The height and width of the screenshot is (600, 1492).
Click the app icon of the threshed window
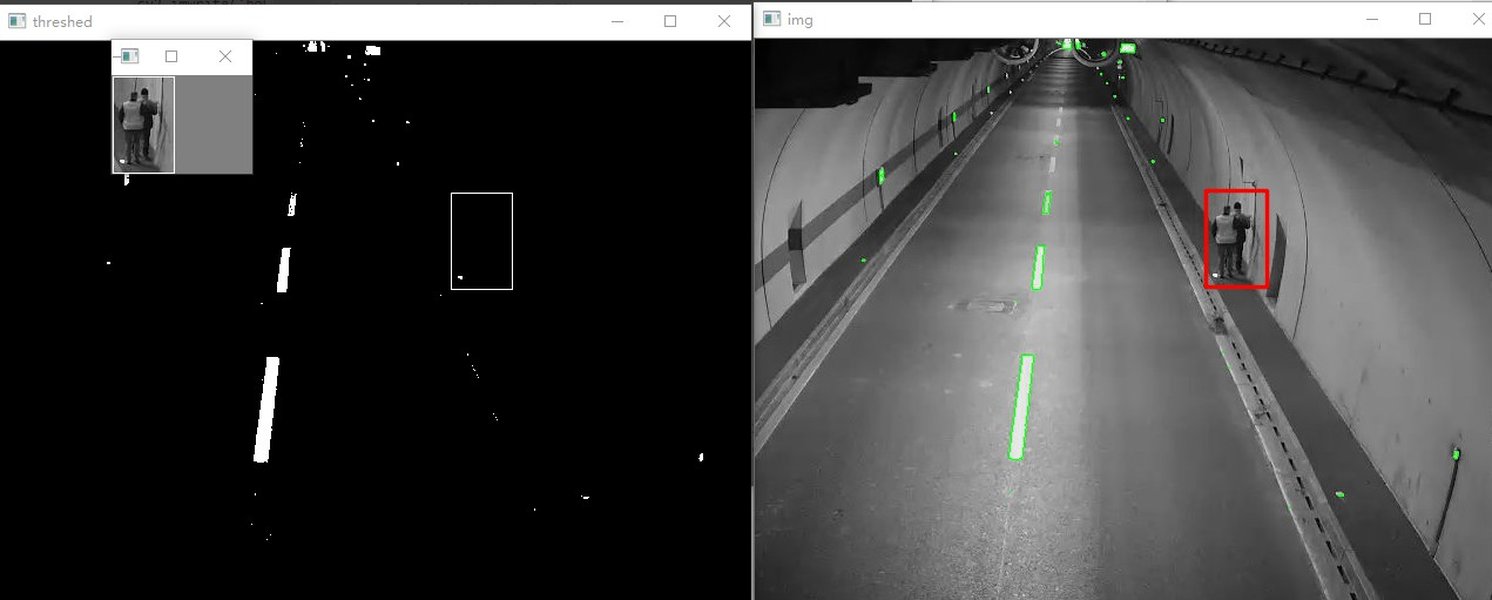point(16,21)
